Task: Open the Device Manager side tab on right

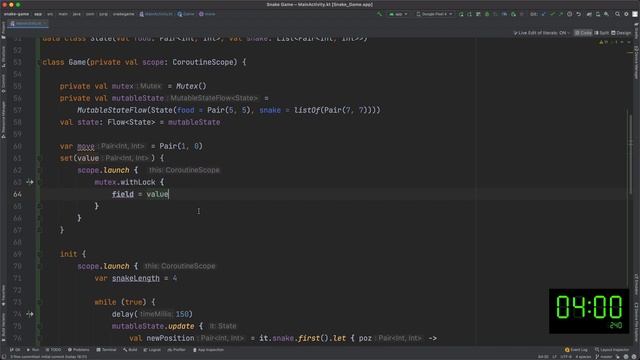Action: pyautogui.click(x=636, y=62)
